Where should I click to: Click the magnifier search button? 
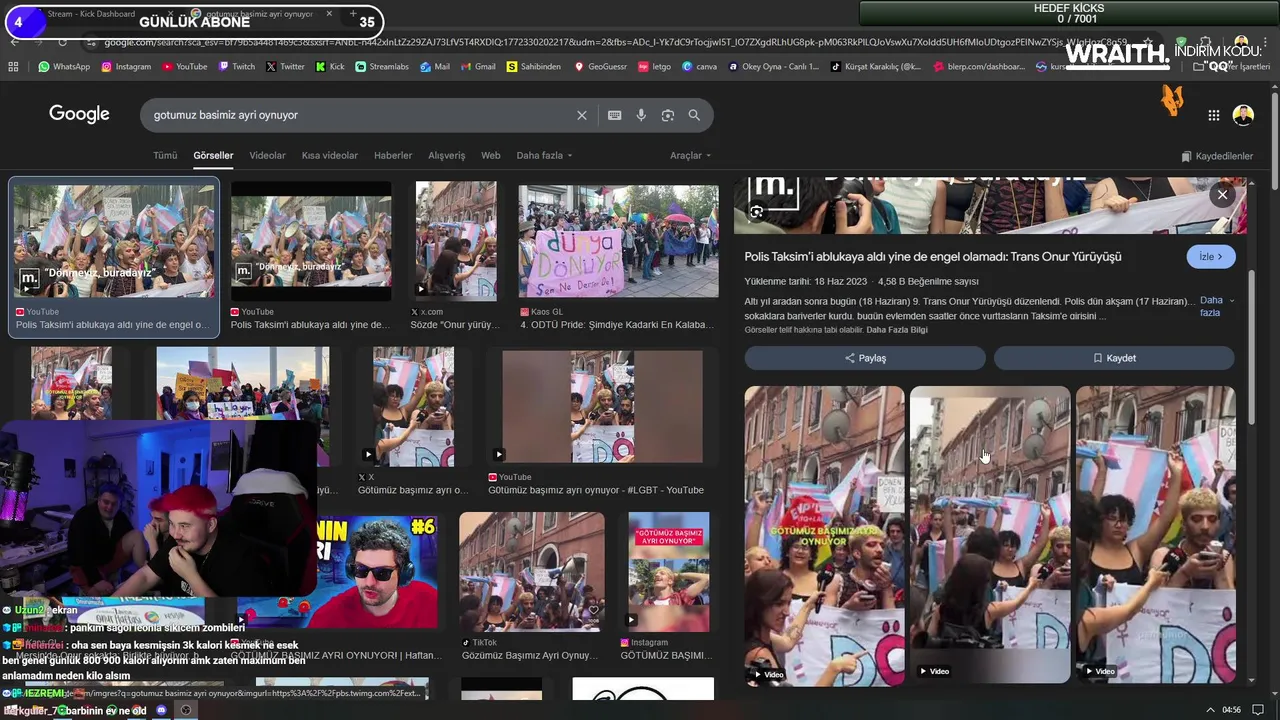pyautogui.click(x=694, y=115)
